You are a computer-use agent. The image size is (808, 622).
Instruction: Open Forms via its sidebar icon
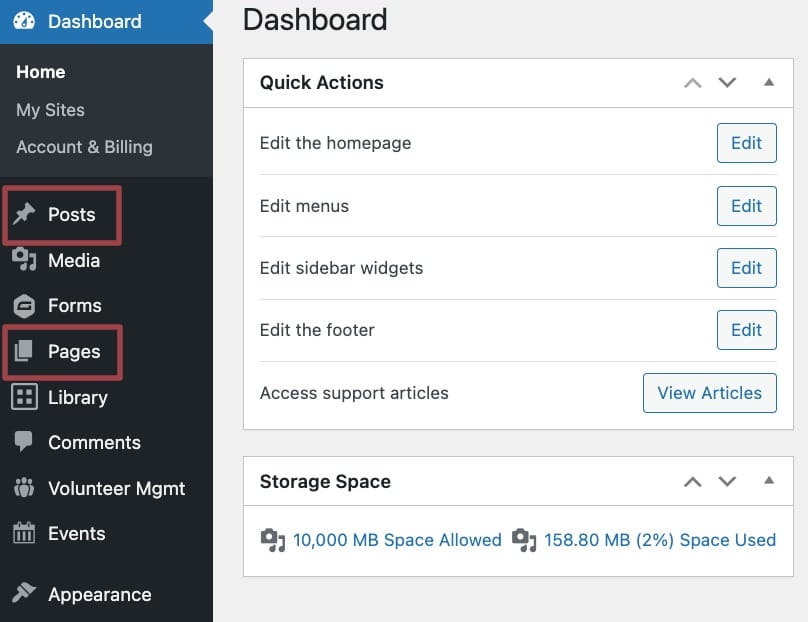pyautogui.click(x=26, y=306)
